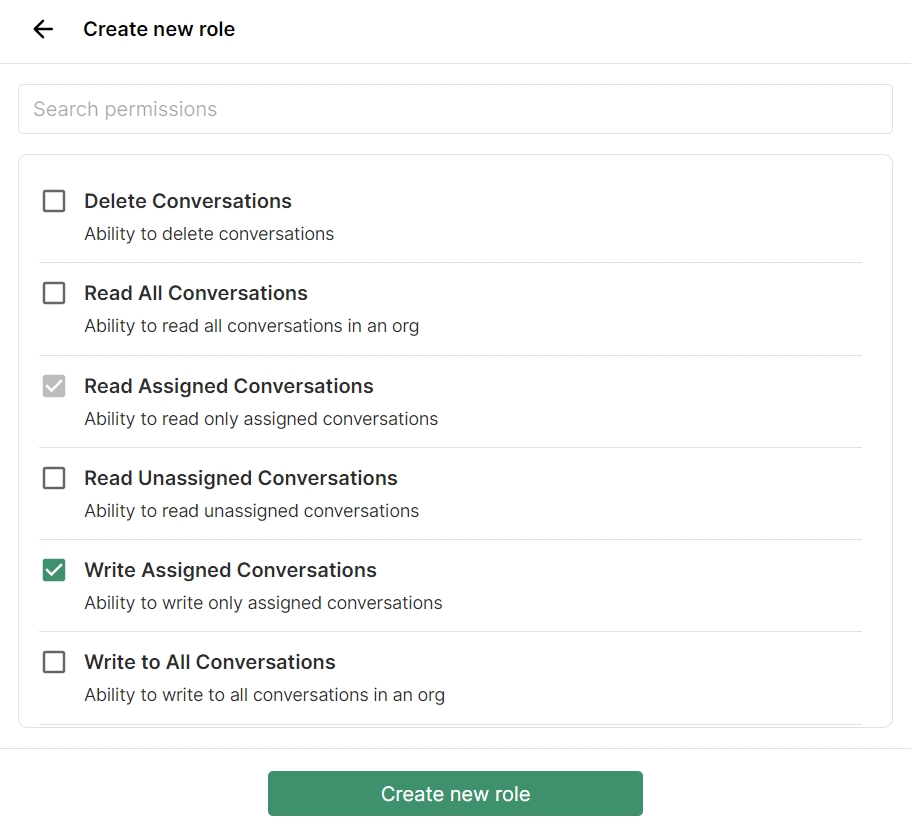The width and height of the screenshot is (911, 822).
Task: Tick the Read Unassigned Conversations checkbox
Action: point(54,478)
